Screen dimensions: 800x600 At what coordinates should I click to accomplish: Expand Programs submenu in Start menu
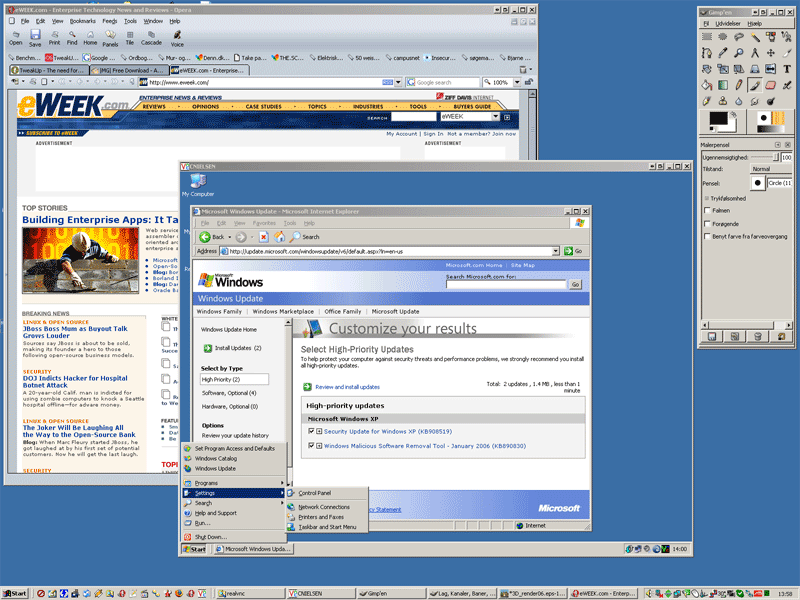coord(234,483)
